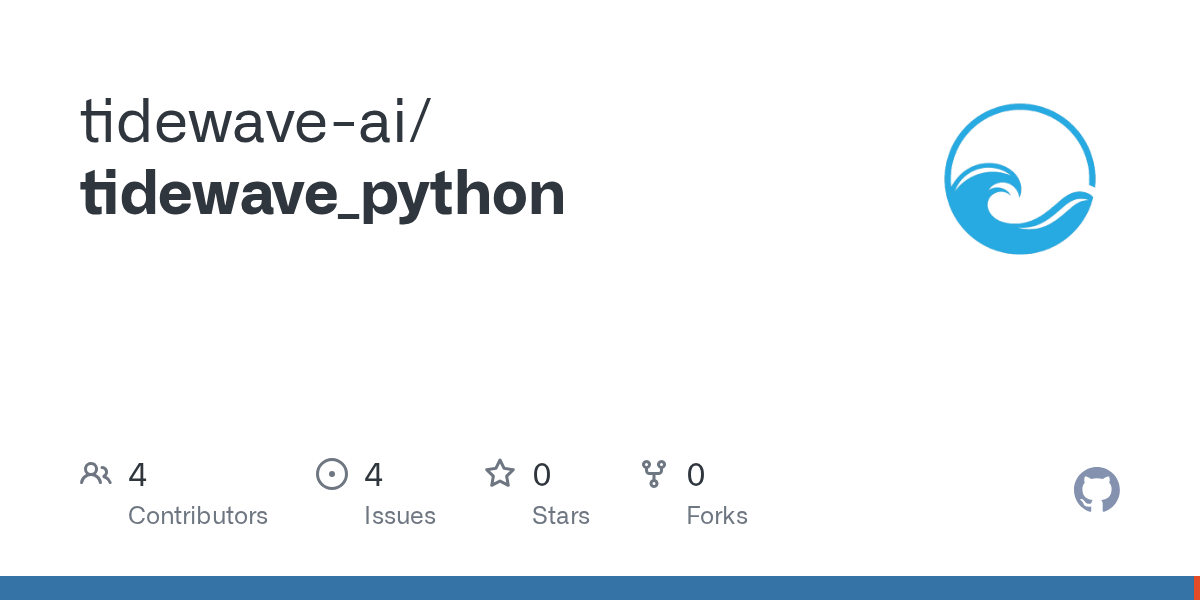
Task: Select the Contributors label
Action: (198, 516)
